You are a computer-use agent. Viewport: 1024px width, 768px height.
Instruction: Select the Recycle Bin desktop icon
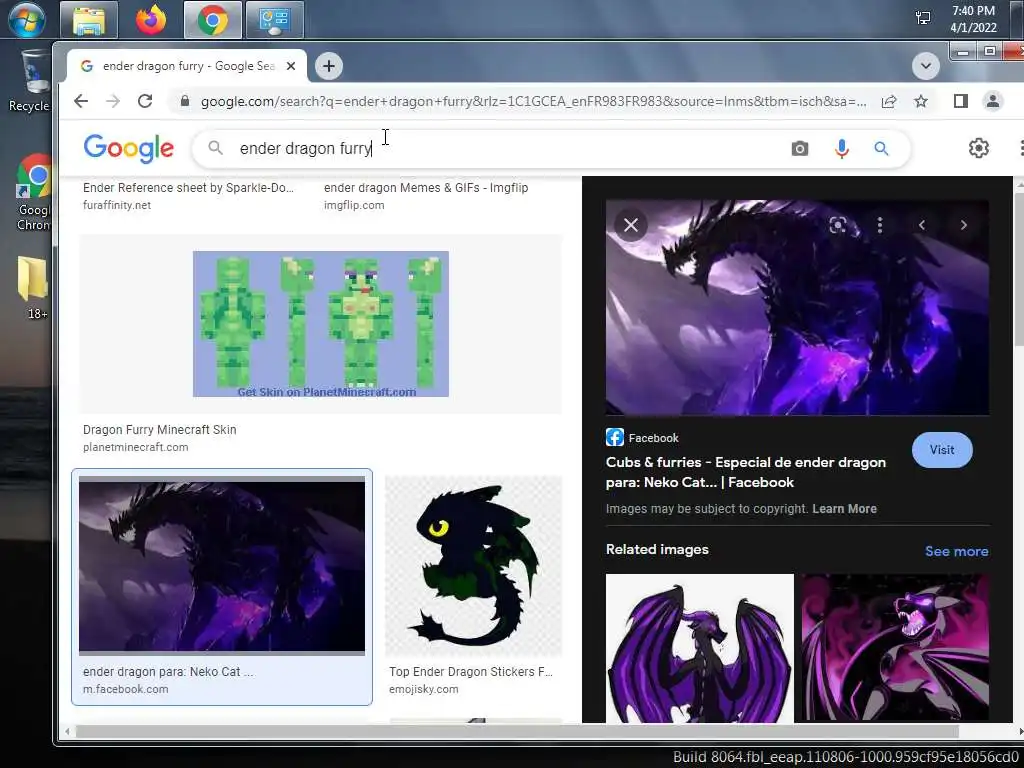click(x=30, y=81)
